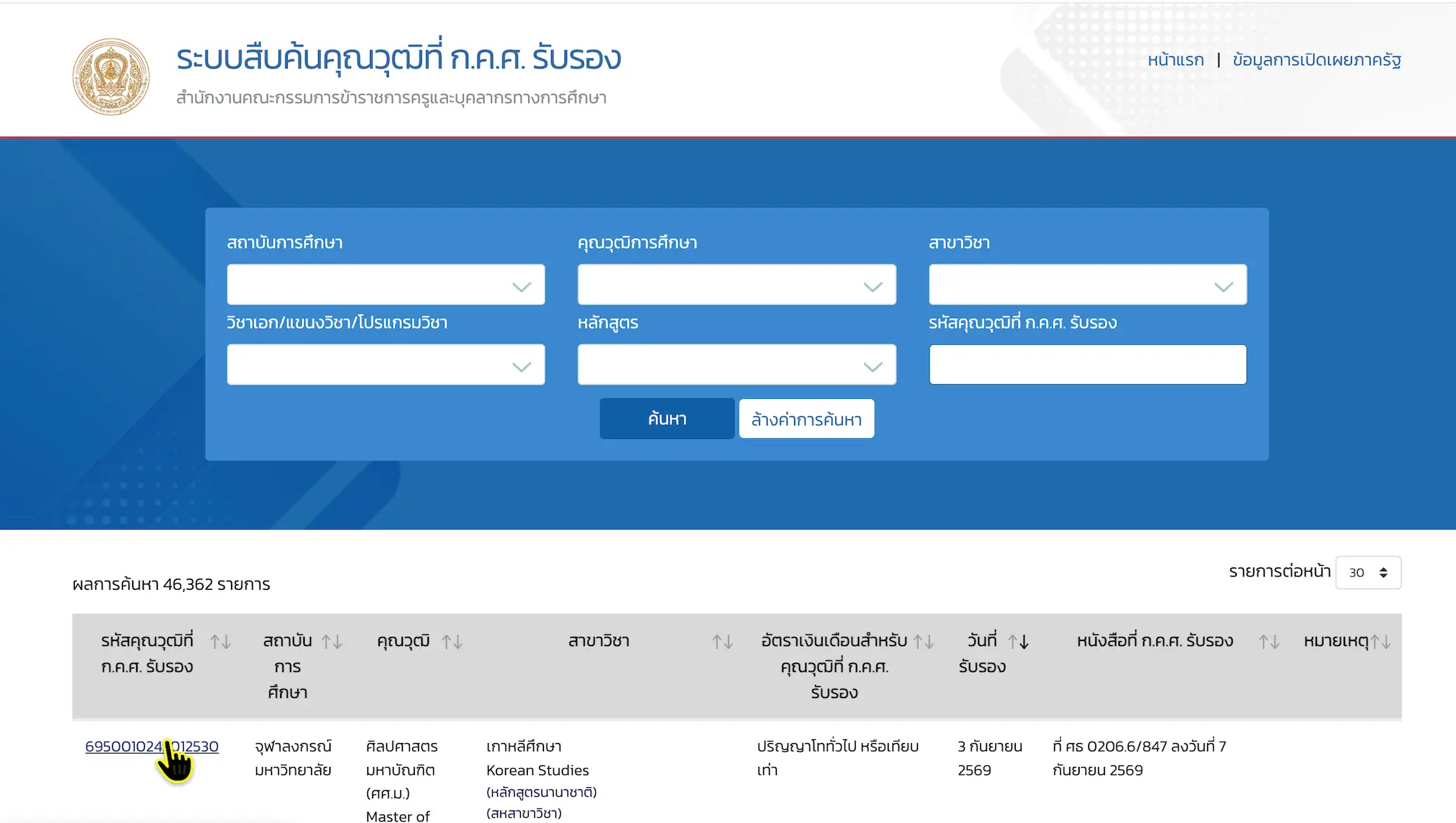
Task: Open the คุณวุฒิการศึกษา dropdown
Action: pyautogui.click(x=736, y=284)
